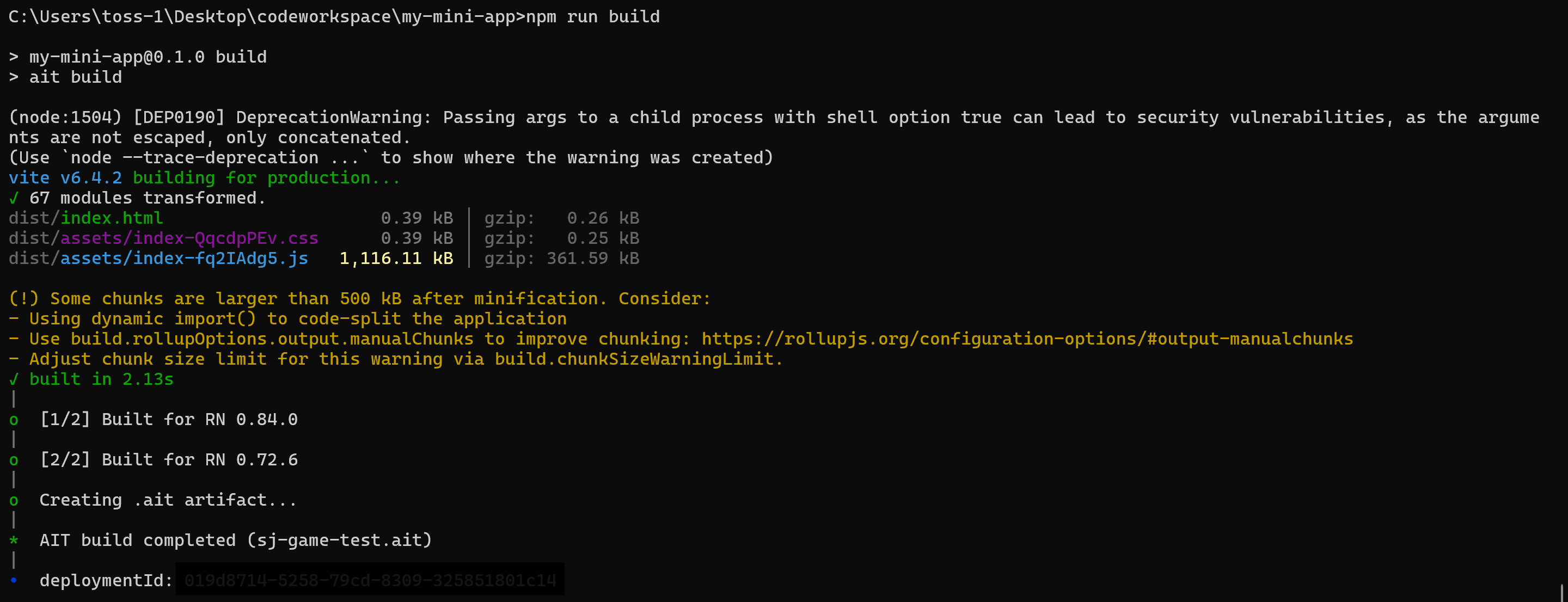The width and height of the screenshot is (1568, 602).
Task: Click the yellow (!) warning marker
Action: (x=24, y=299)
